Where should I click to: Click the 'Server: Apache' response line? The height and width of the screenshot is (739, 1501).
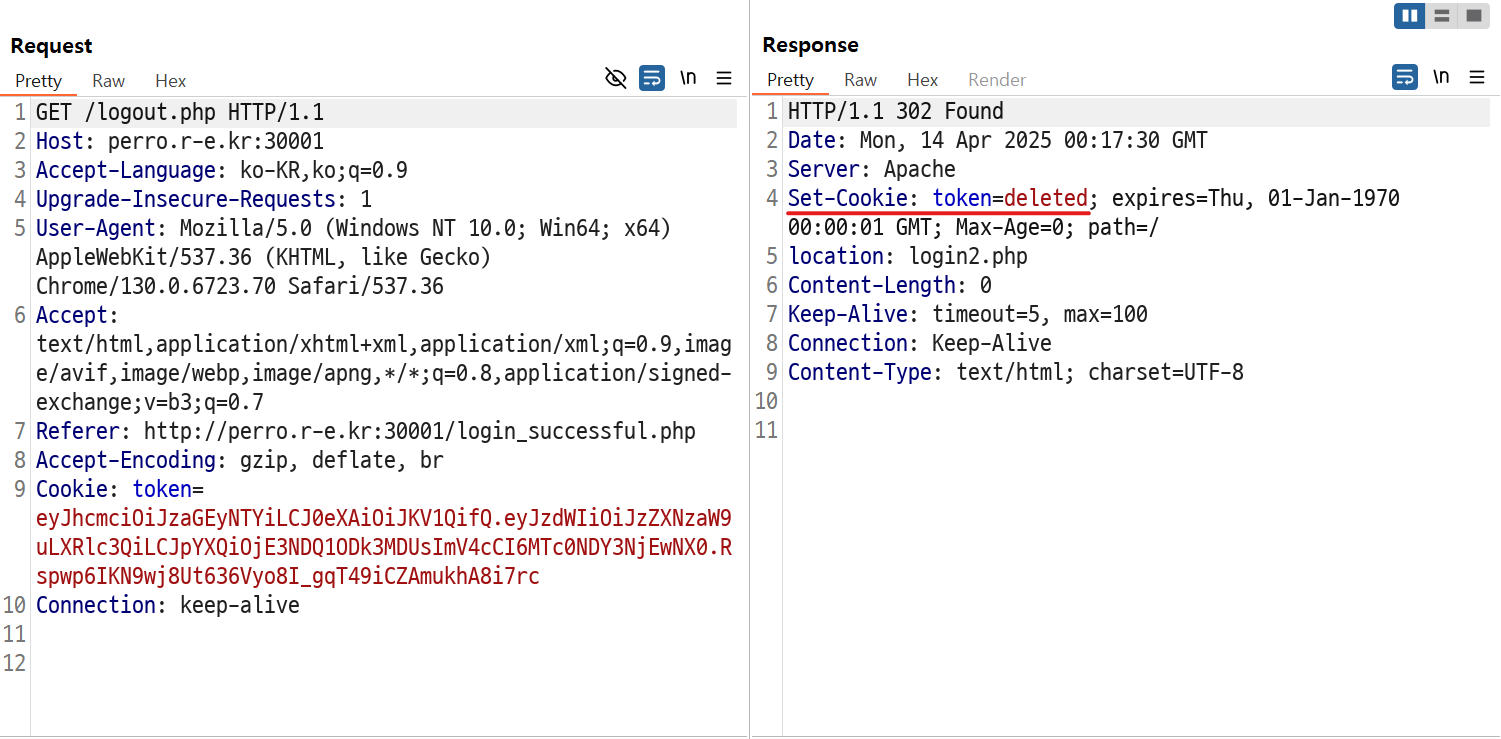[x=872, y=170]
